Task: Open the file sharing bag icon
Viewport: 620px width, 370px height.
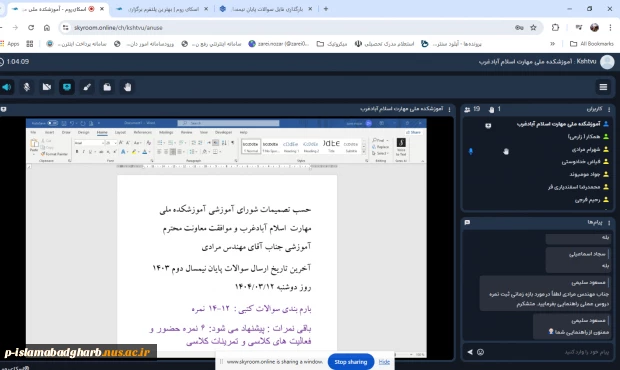Action: pos(107,87)
